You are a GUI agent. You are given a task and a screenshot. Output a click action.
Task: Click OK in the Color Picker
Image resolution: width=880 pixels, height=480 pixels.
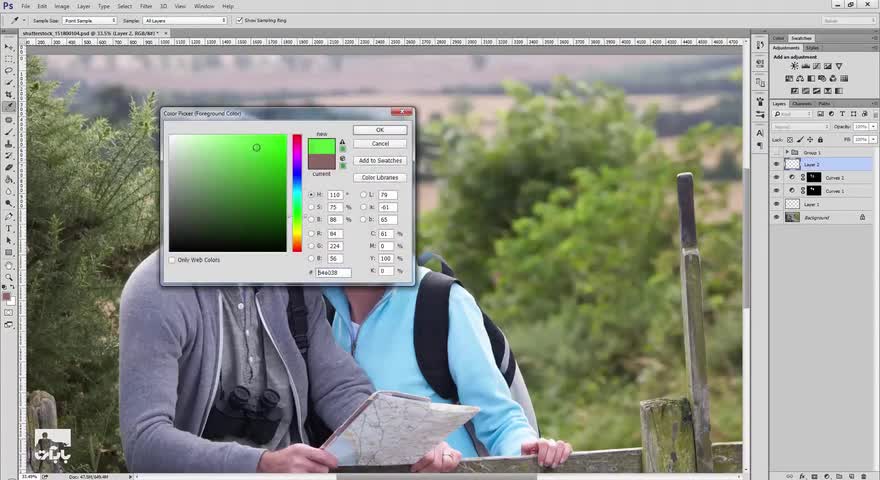pos(380,130)
